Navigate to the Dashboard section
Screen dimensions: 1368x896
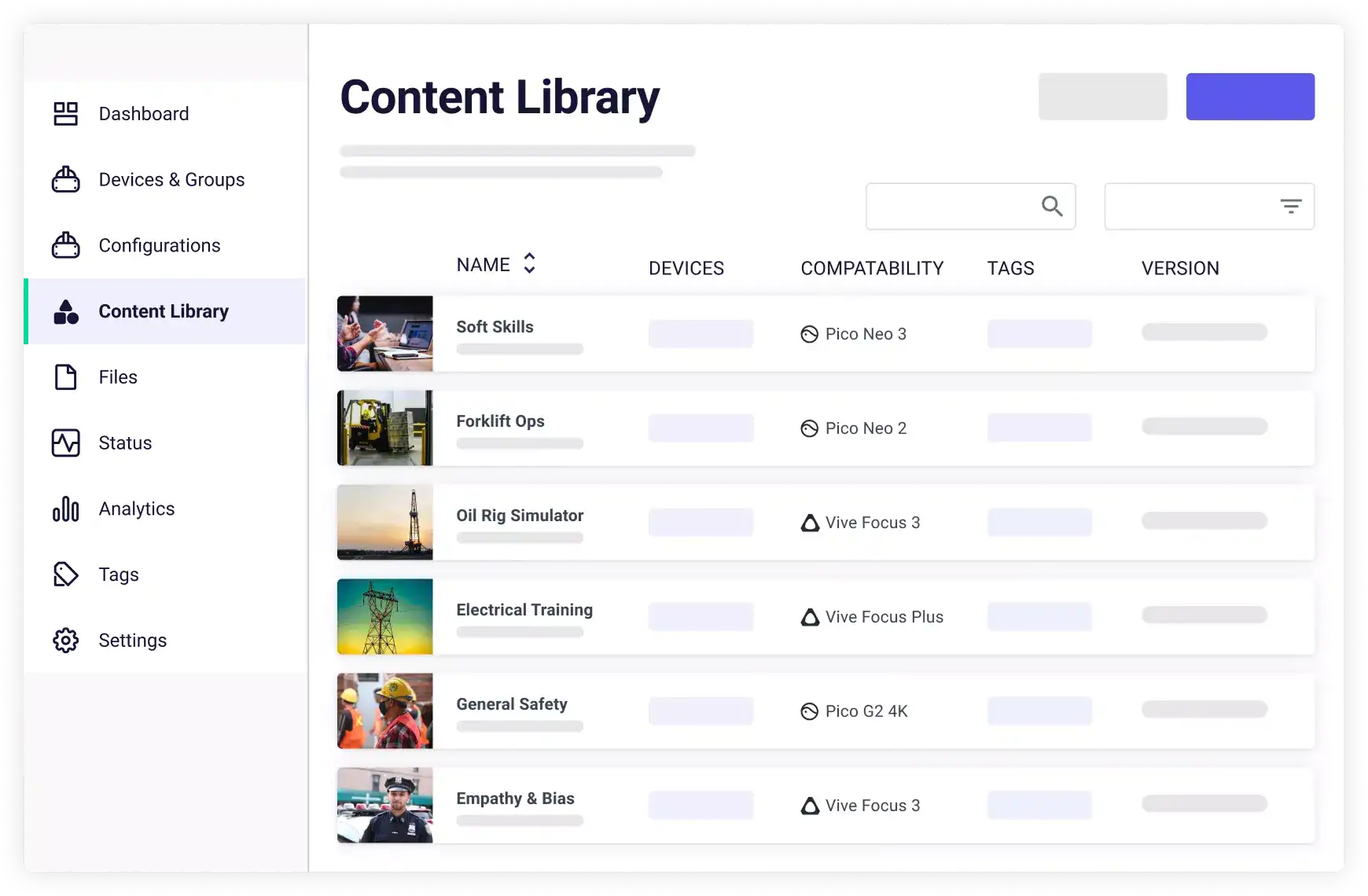point(143,113)
